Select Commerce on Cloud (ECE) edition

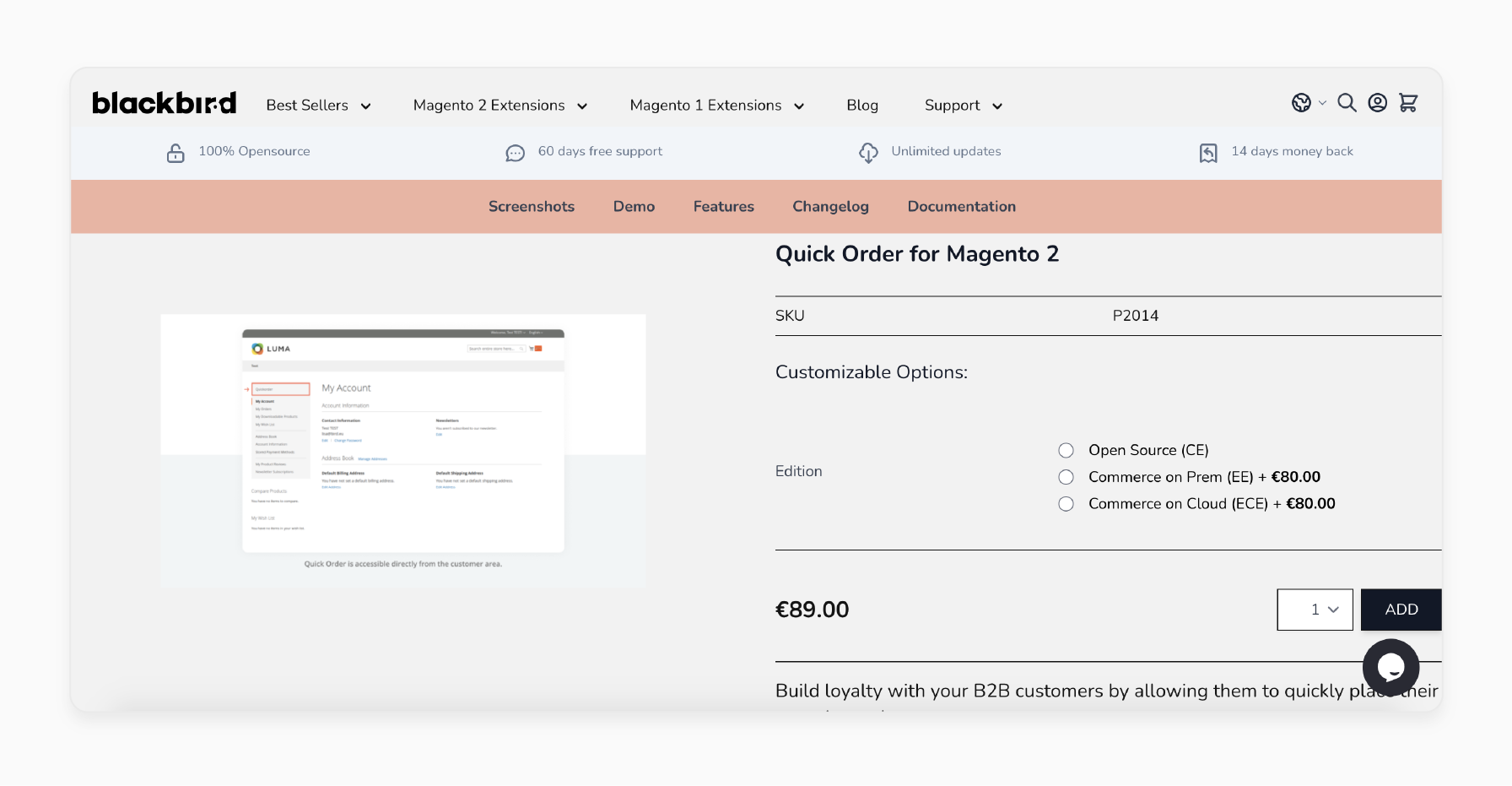point(1066,504)
